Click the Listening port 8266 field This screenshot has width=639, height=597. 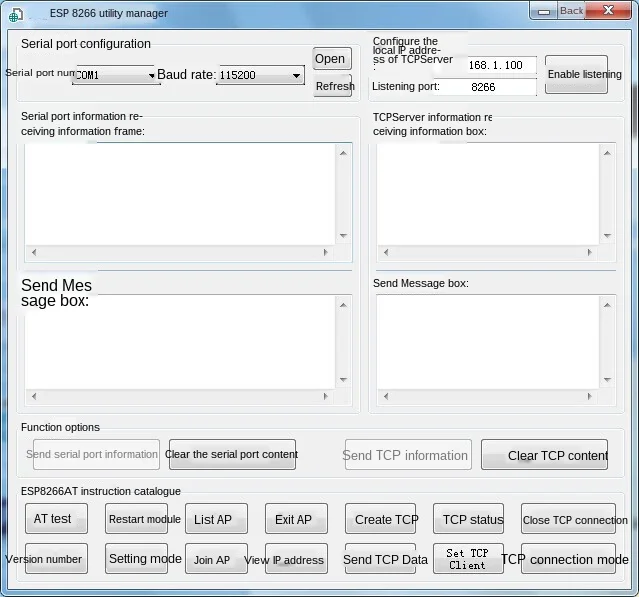pyautogui.click(x=485, y=87)
